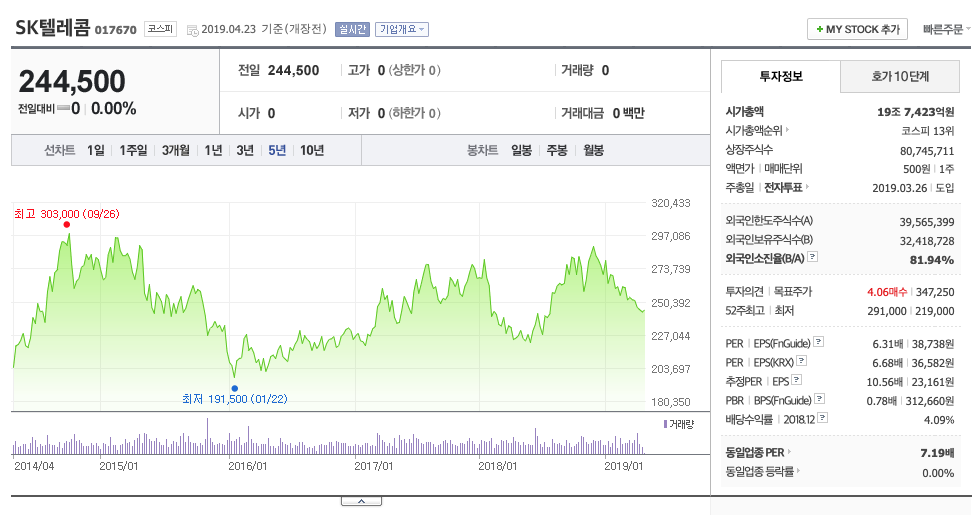The width and height of the screenshot is (973, 515).
Task: Select the 3년 line chart period
Action: click(x=245, y=150)
